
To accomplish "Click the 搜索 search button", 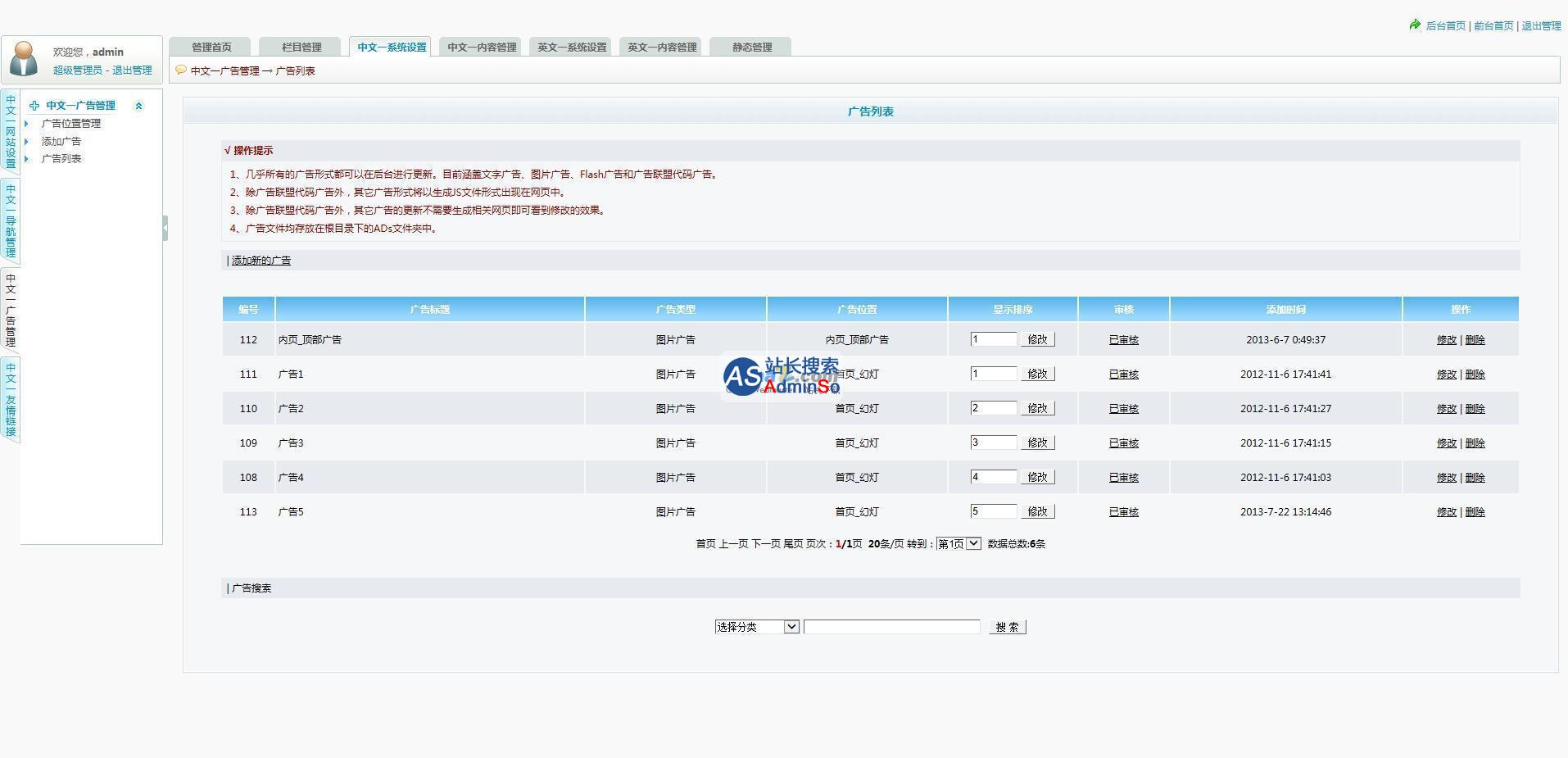I will point(1008,627).
